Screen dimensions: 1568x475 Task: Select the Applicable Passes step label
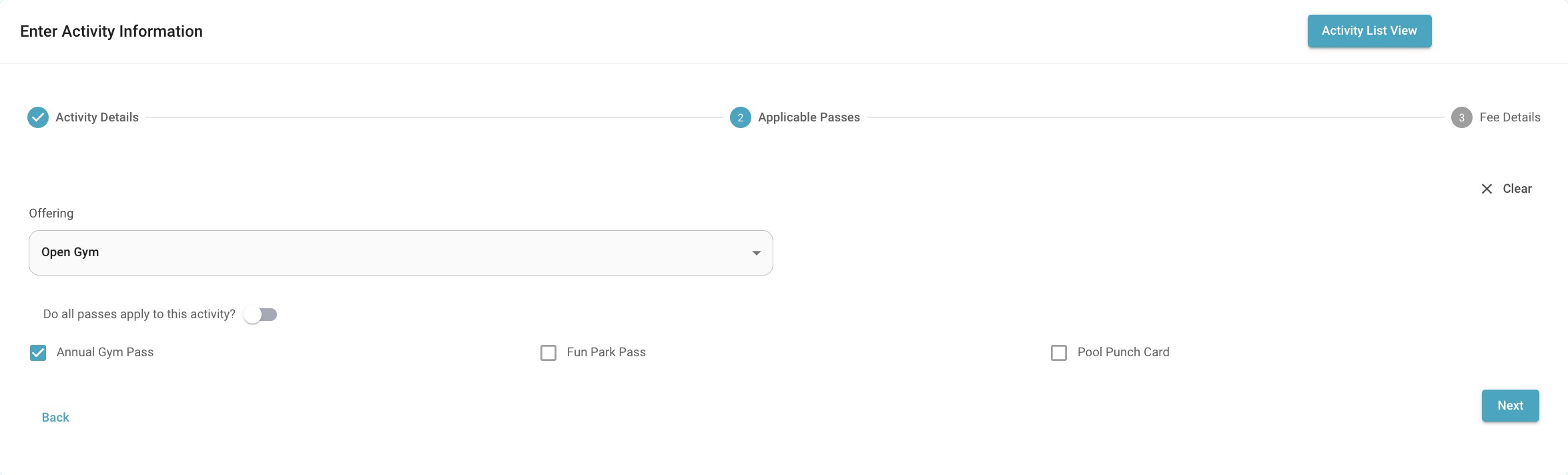tap(809, 117)
